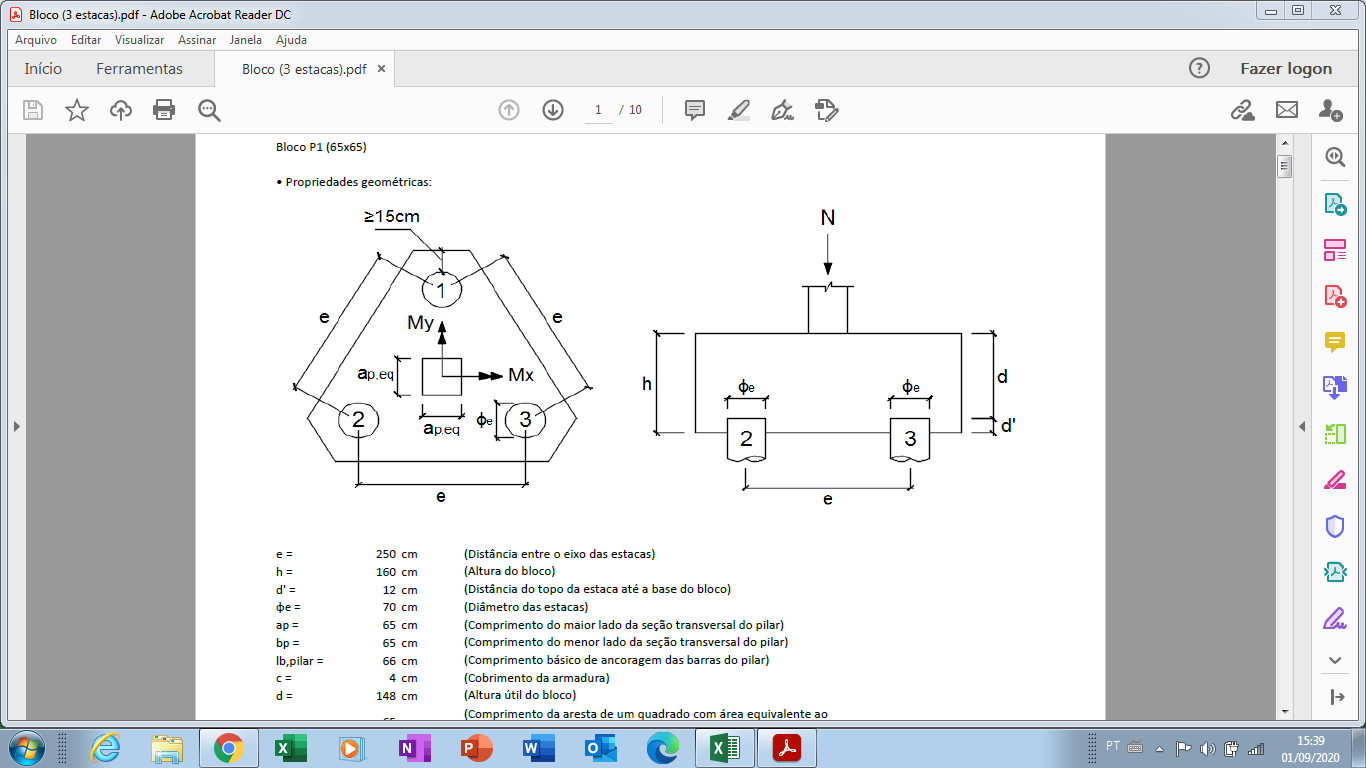This screenshot has width=1366, height=768.
Task: Click the value 250 for e
Action: tap(386, 554)
